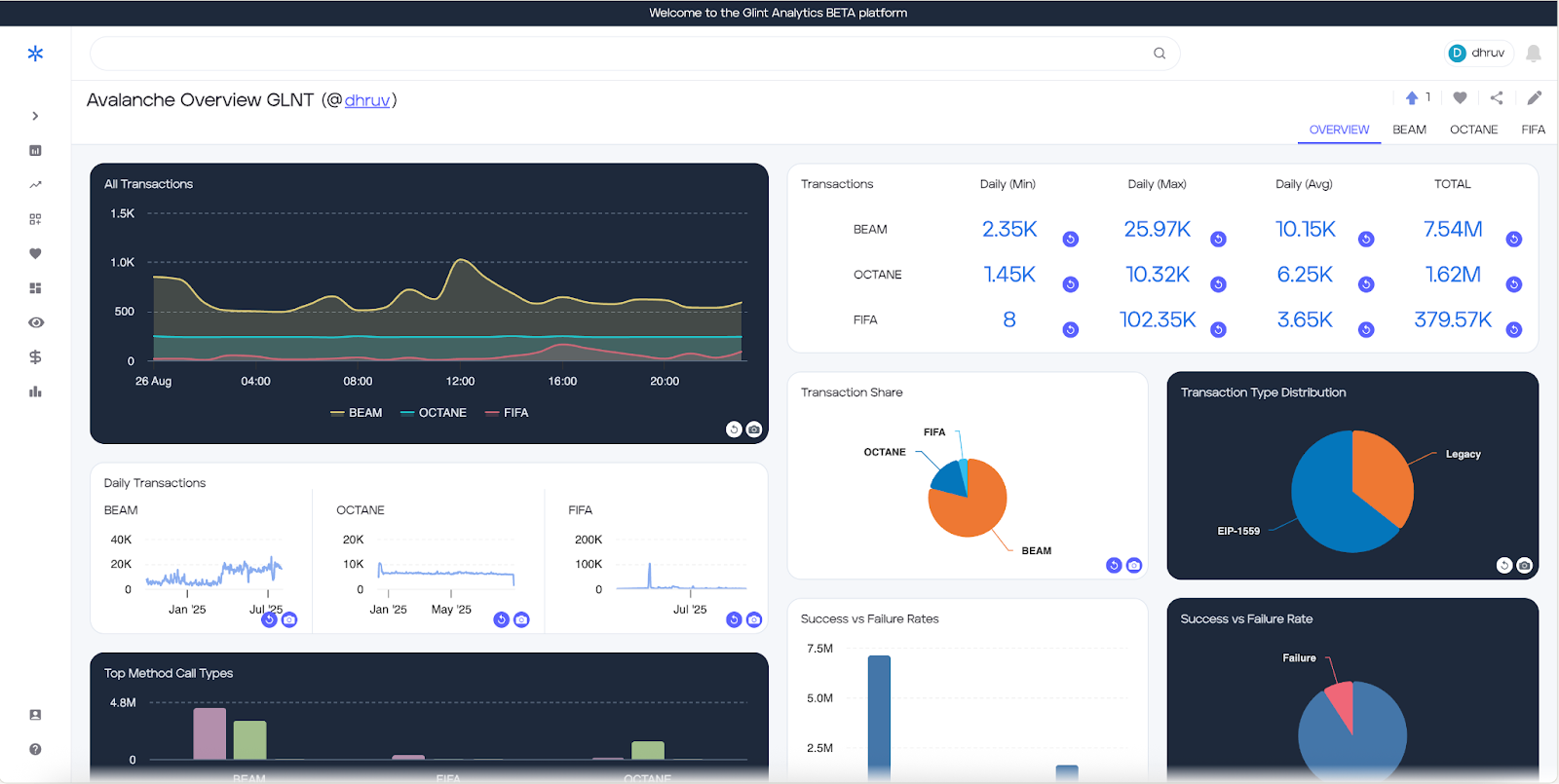Switch to the OCTANE tab
The width and height of the screenshot is (1559, 784).
[x=1473, y=130]
